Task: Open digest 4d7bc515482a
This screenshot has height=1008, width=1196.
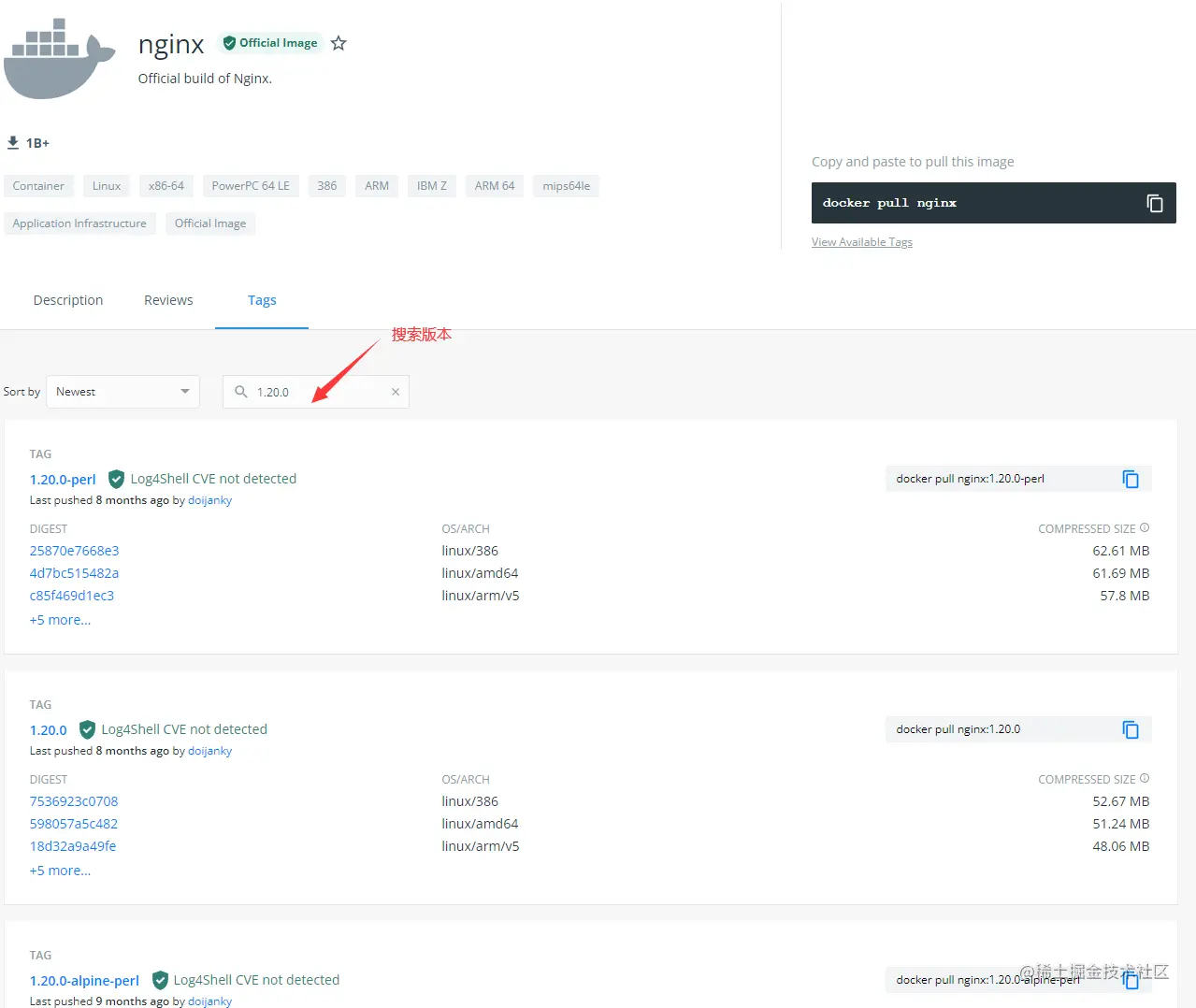Action: click(x=74, y=573)
